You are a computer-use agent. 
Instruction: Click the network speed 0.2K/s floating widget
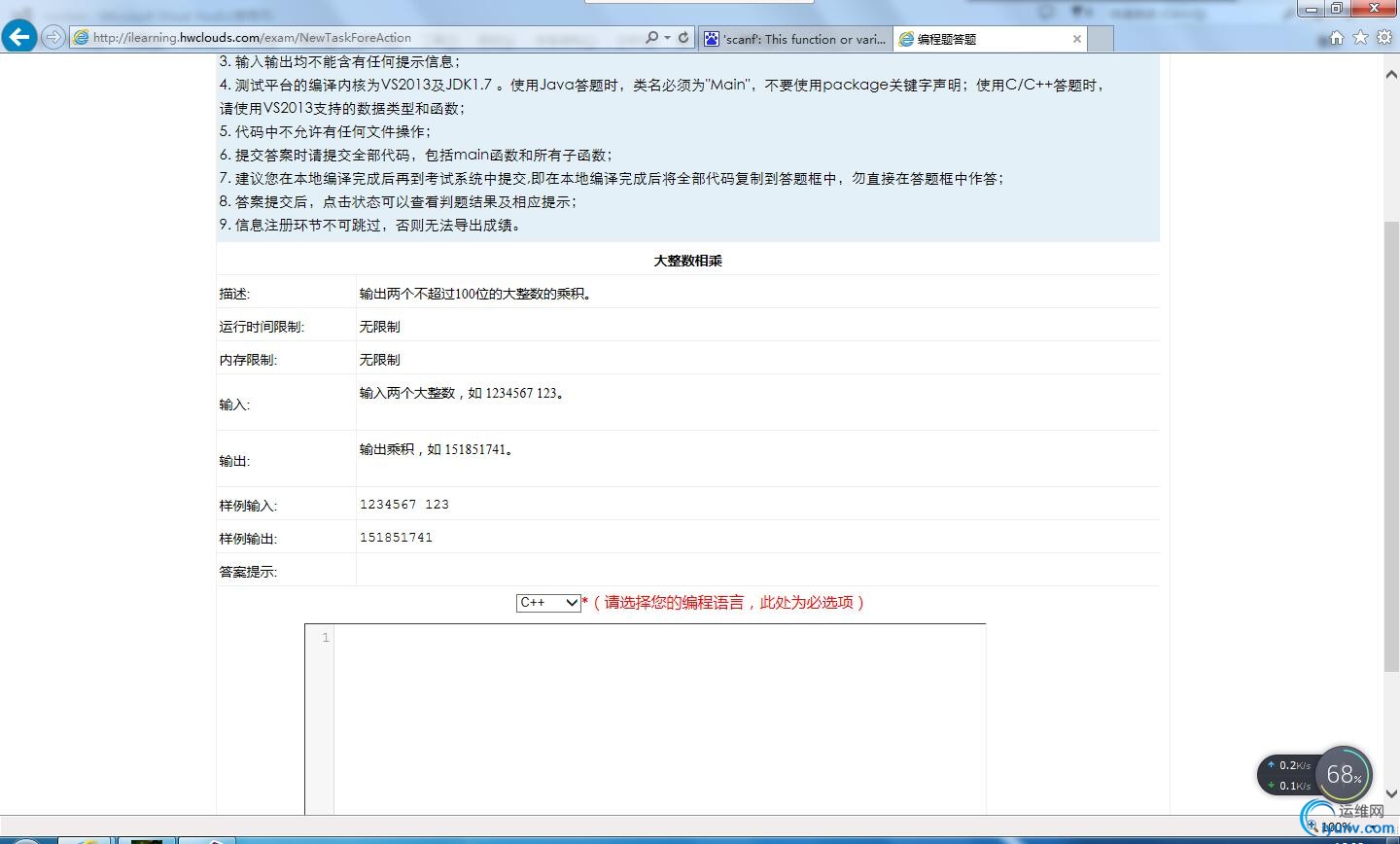pos(1287,775)
